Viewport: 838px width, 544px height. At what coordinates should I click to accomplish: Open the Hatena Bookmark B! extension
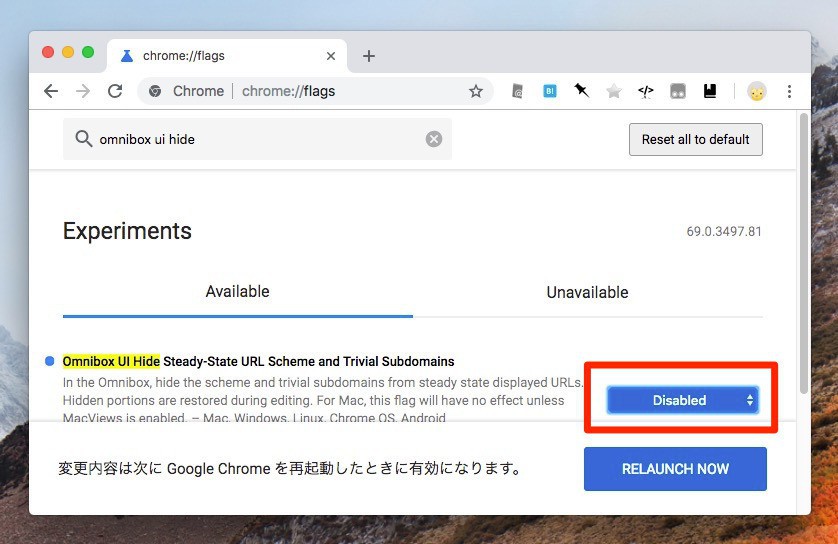tap(549, 91)
